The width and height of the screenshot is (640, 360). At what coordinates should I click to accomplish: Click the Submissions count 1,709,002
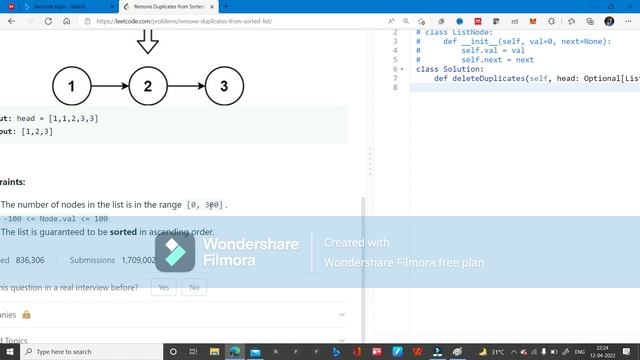tap(139, 260)
